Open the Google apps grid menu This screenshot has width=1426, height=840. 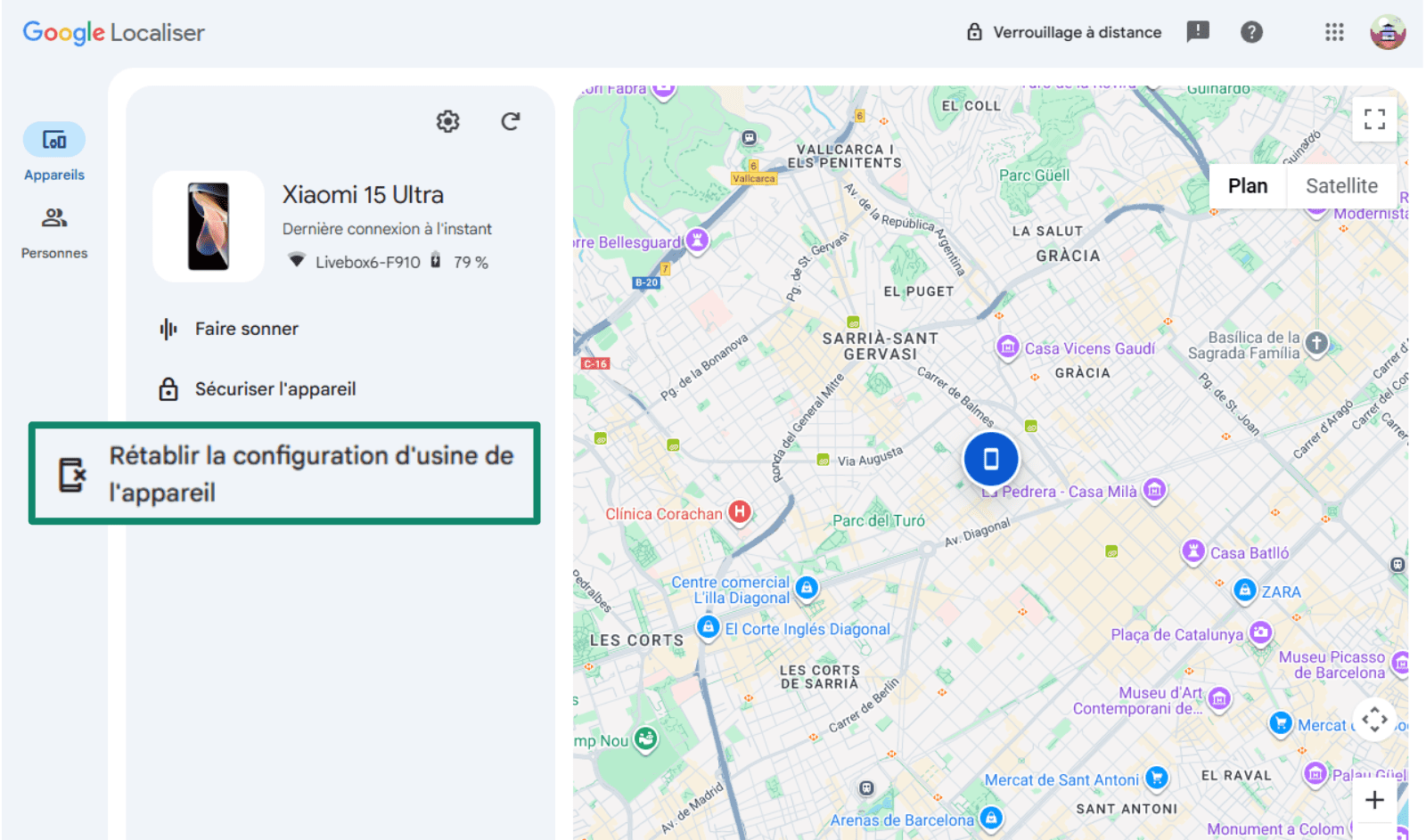pyautogui.click(x=1334, y=32)
